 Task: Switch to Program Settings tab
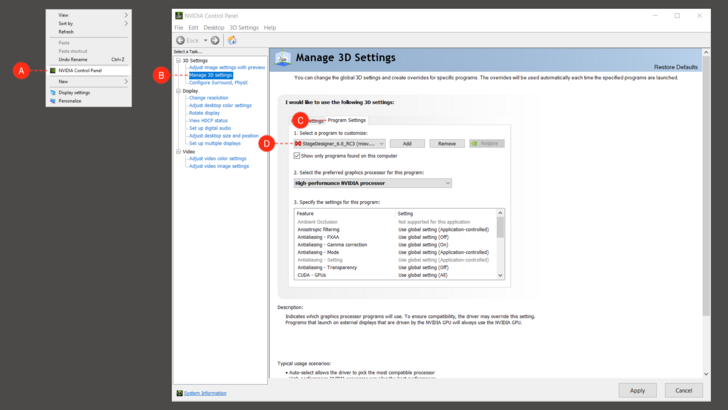point(346,120)
